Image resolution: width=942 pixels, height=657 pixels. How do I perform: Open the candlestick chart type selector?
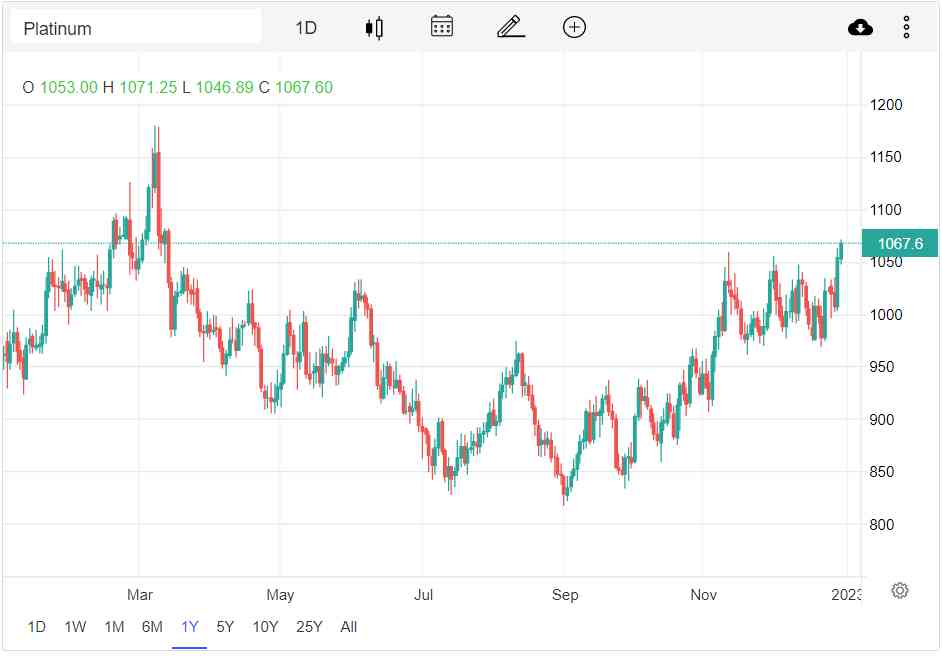pos(374,28)
